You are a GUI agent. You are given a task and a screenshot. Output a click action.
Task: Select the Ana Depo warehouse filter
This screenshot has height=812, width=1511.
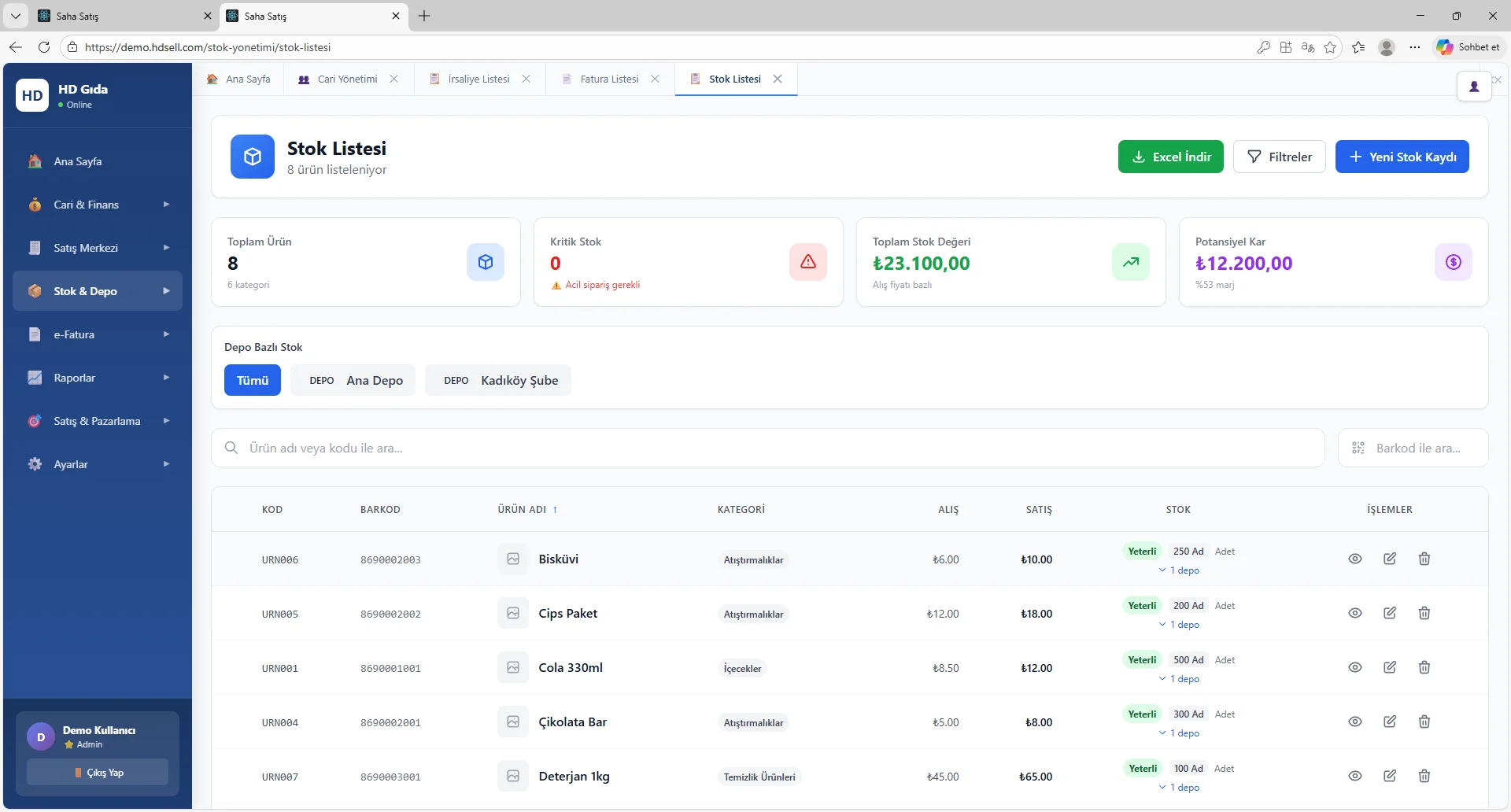pos(353,380)
